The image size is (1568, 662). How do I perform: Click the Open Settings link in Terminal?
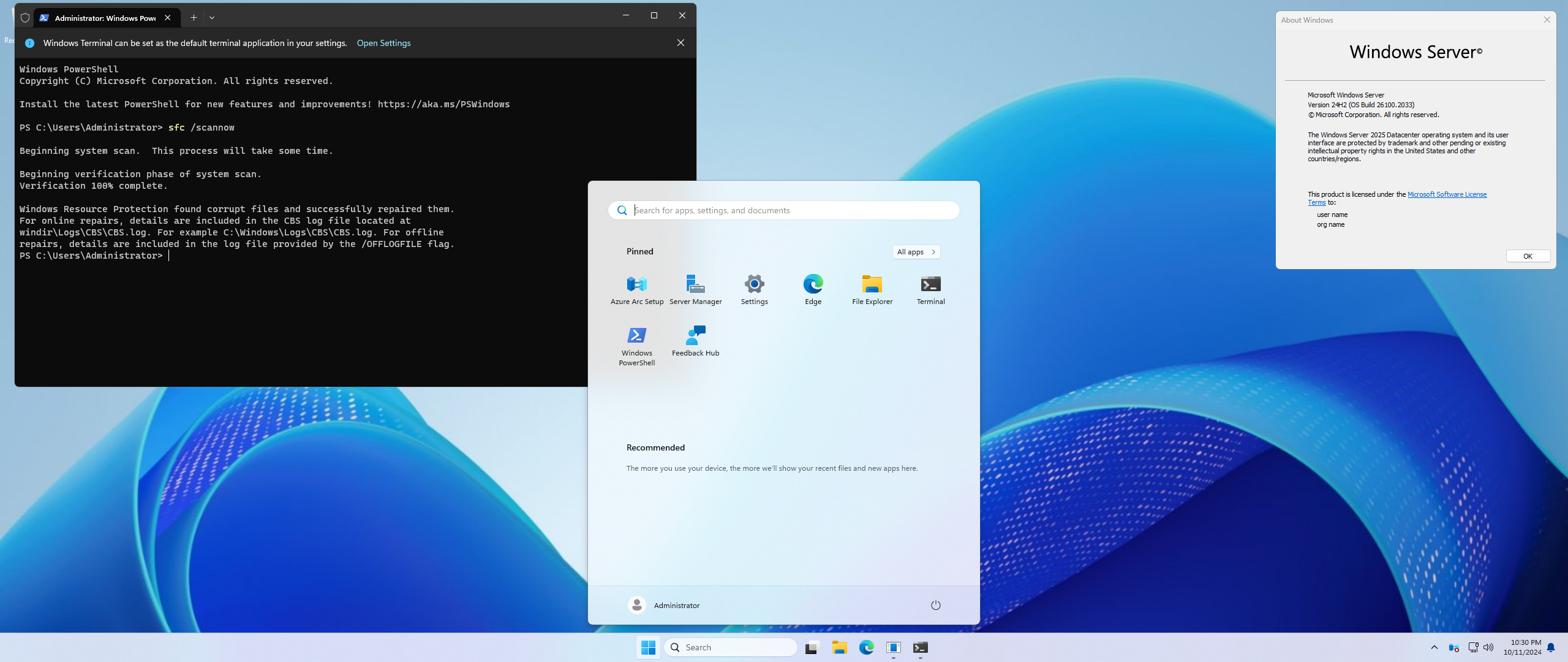pyautogui.click(x=383, y=43)
